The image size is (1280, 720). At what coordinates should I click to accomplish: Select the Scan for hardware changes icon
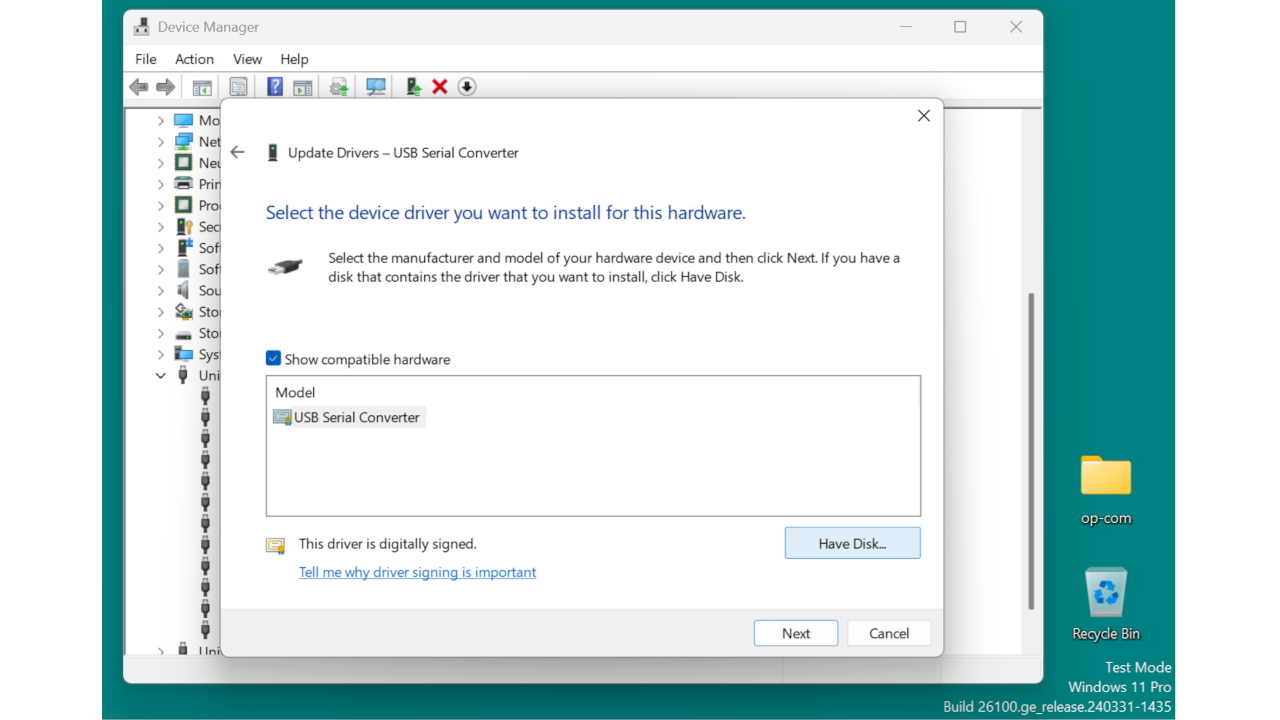(375, 86)
